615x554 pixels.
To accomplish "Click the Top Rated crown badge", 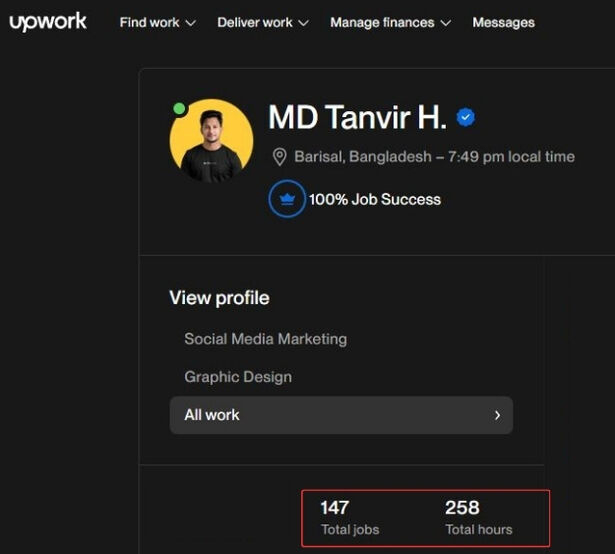I will coord(287,199).
